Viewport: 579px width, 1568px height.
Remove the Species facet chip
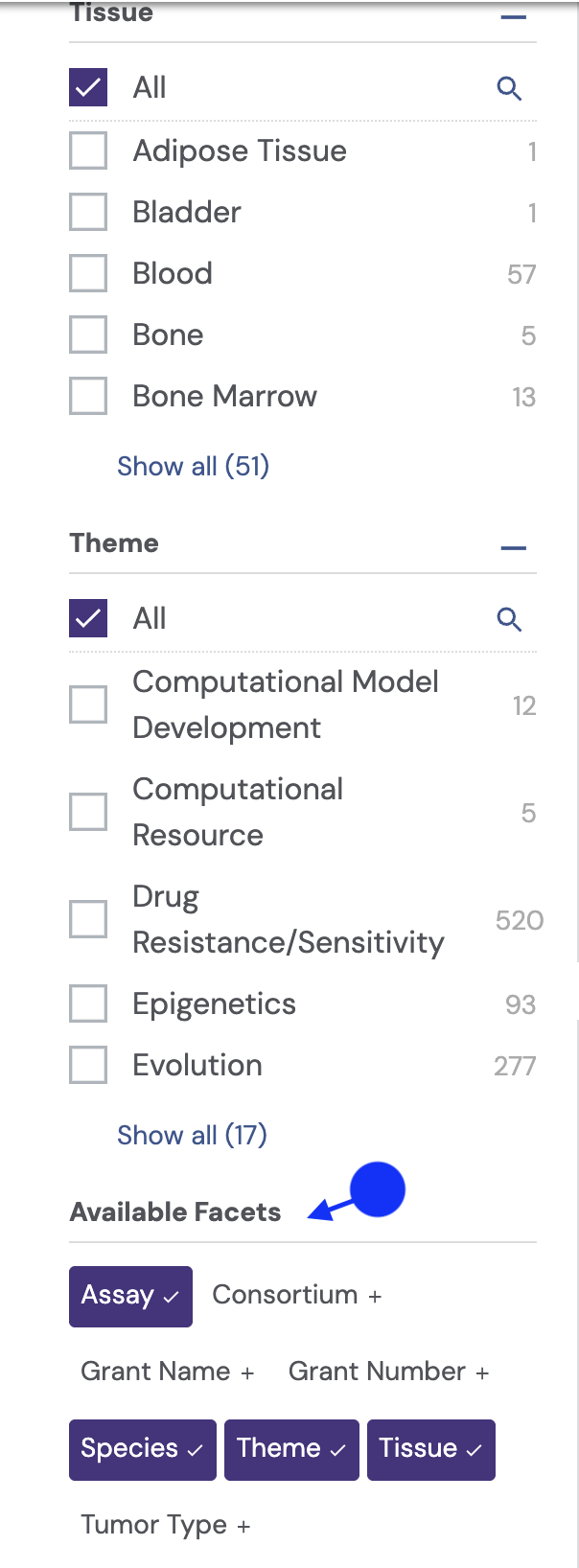point(142,1449)
